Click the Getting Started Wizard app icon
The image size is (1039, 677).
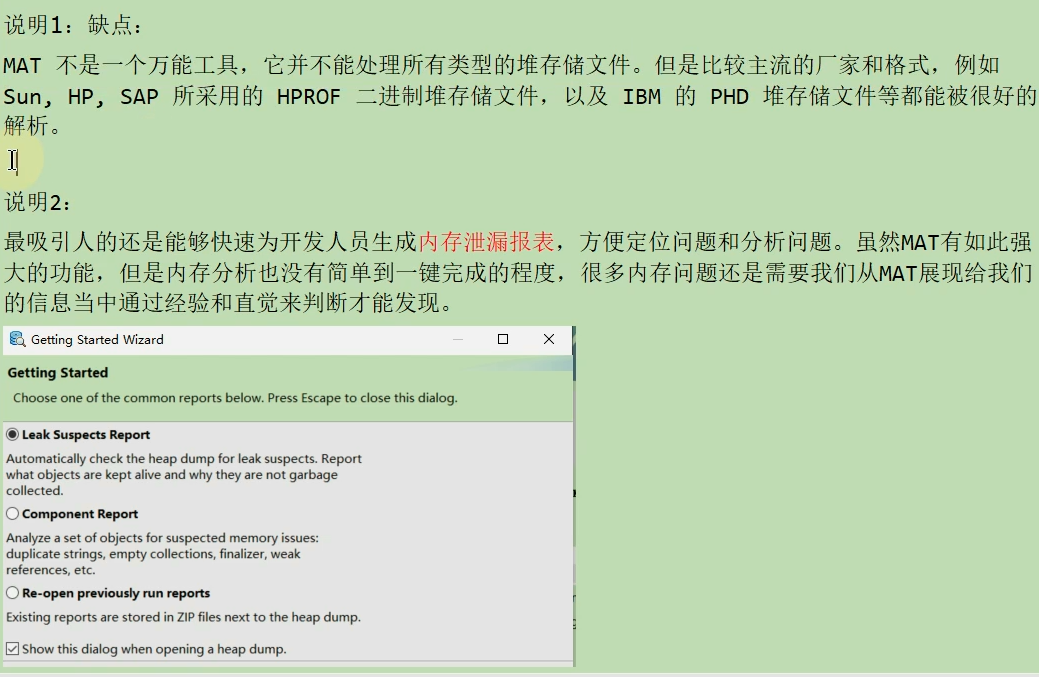pyautogui.click(x=17, y=339)
